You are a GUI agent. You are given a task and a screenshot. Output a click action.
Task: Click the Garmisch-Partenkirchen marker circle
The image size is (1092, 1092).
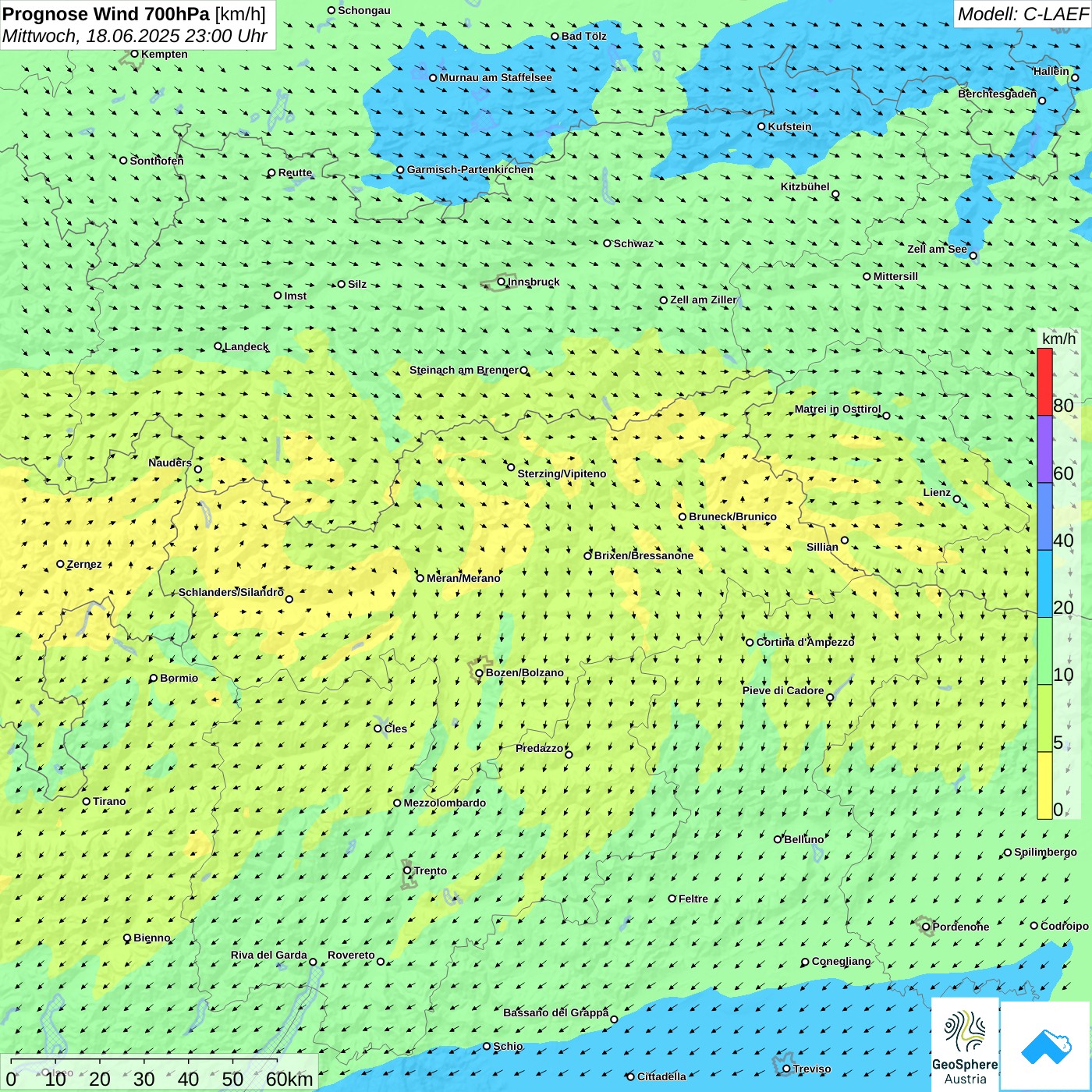tap(400, 169)
